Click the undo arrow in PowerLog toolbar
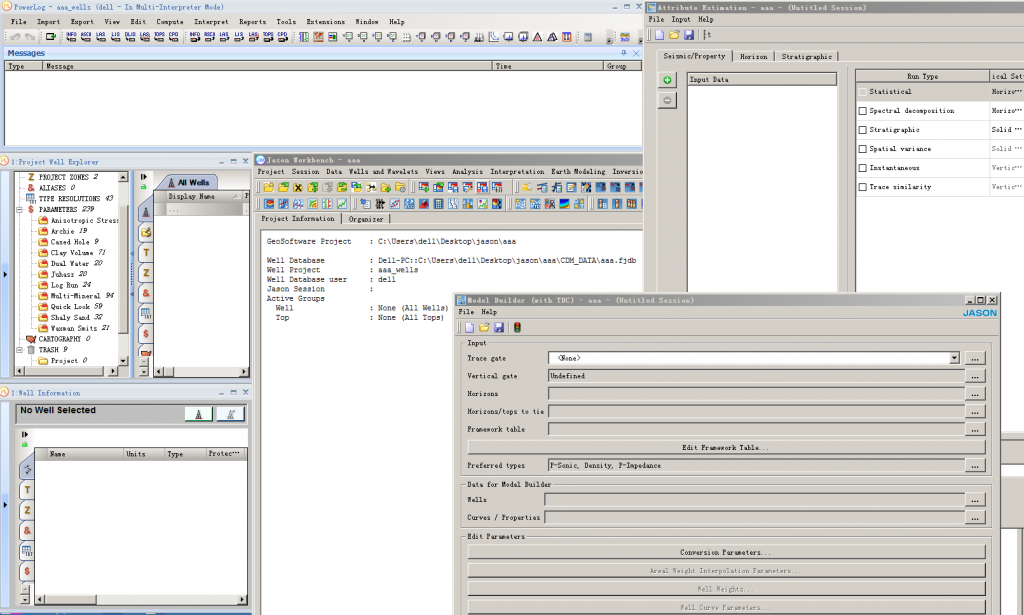 [16, 37]
